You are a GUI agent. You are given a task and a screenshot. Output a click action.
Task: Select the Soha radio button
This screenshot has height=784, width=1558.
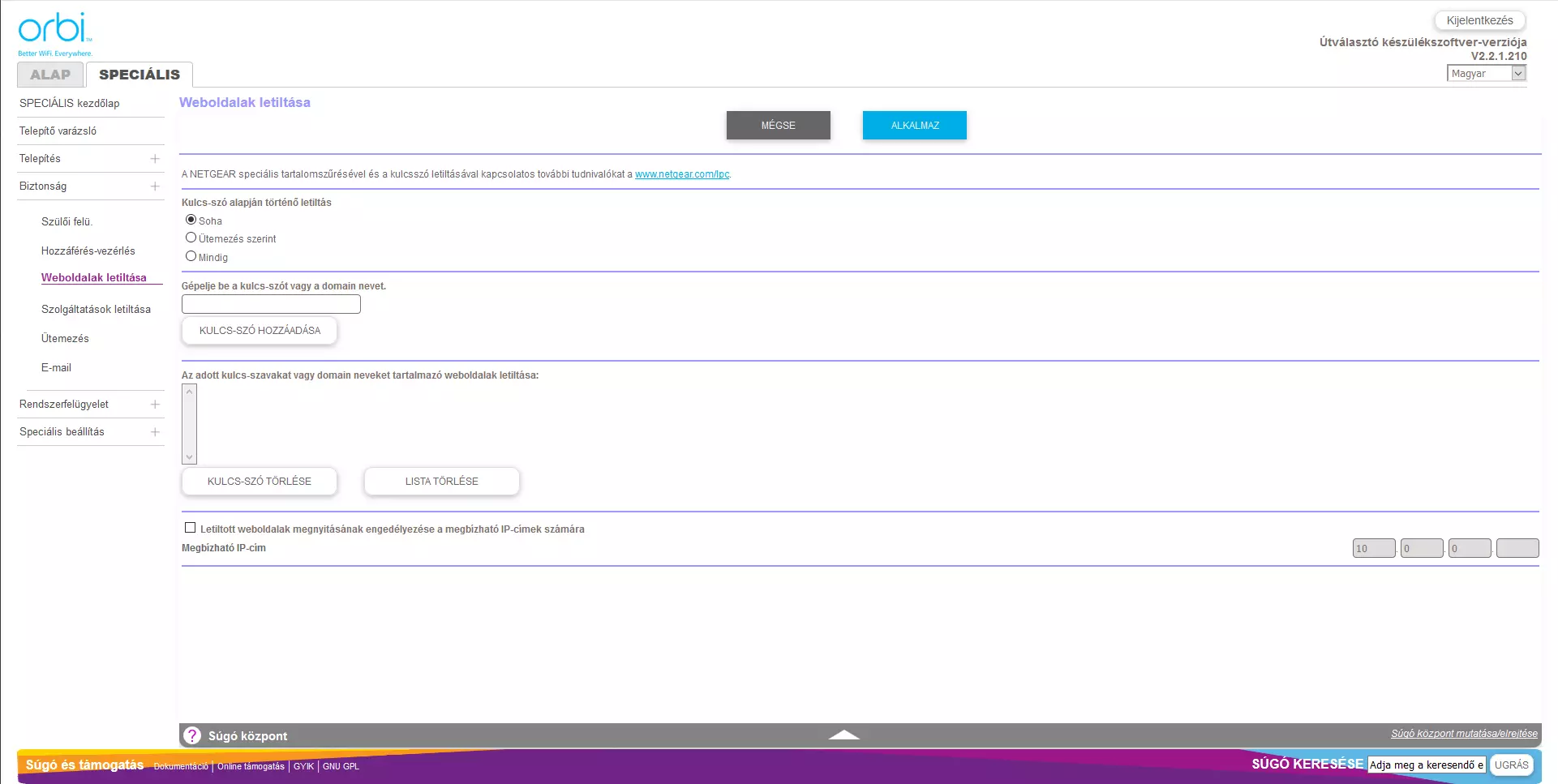[x=191, y=220]
